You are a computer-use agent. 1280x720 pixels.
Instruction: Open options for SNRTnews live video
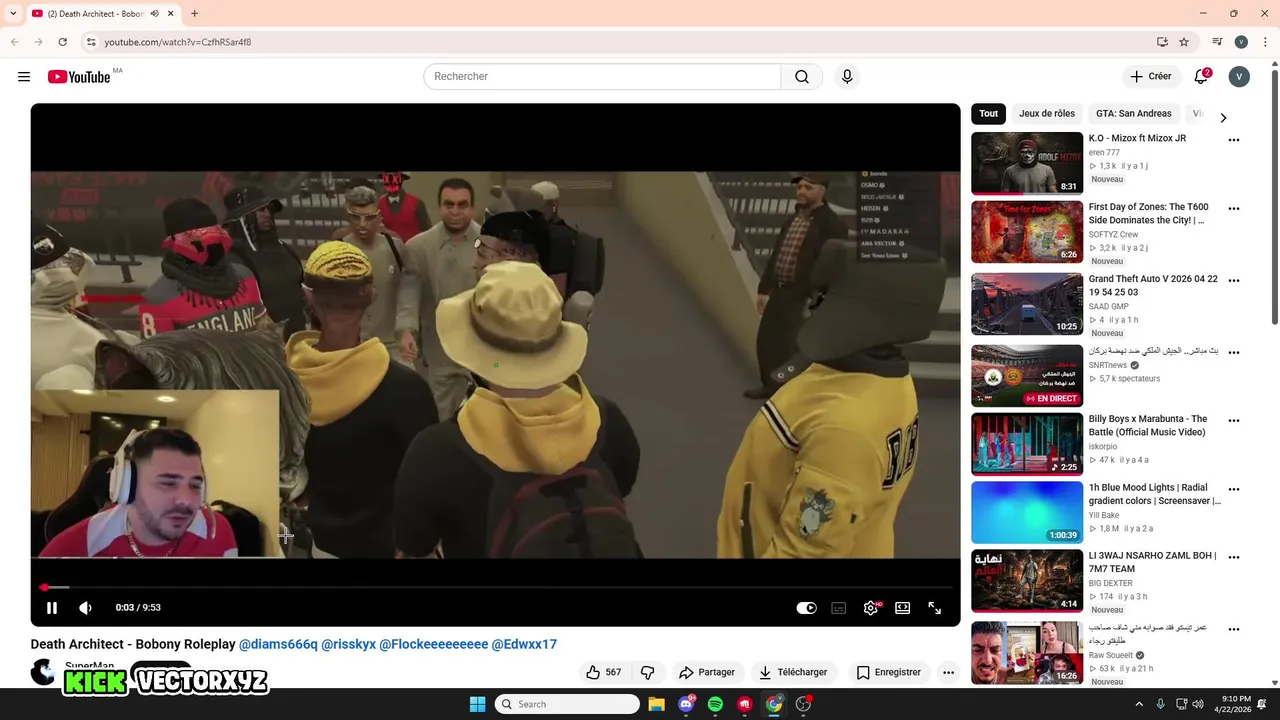(x=1234, y=352)
